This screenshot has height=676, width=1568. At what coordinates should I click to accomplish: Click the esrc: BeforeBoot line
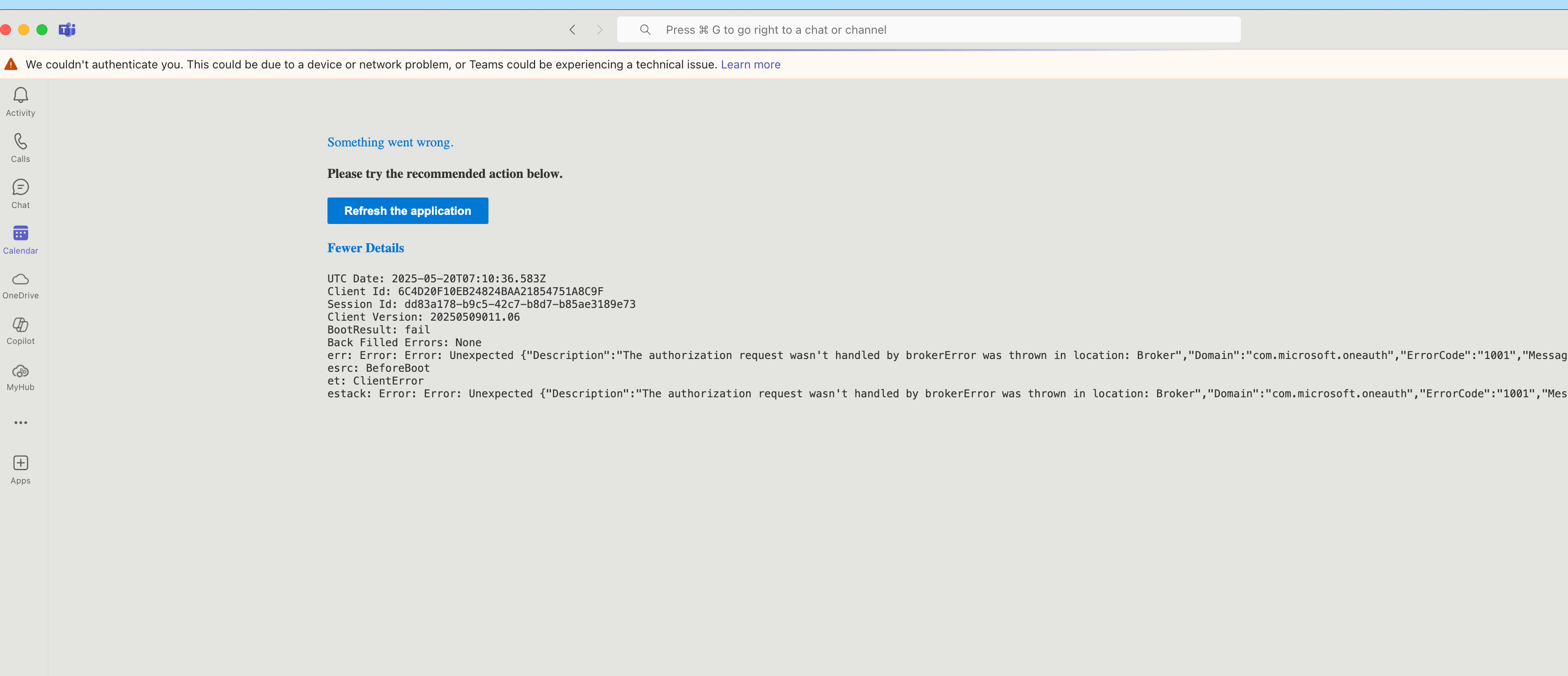379,369
